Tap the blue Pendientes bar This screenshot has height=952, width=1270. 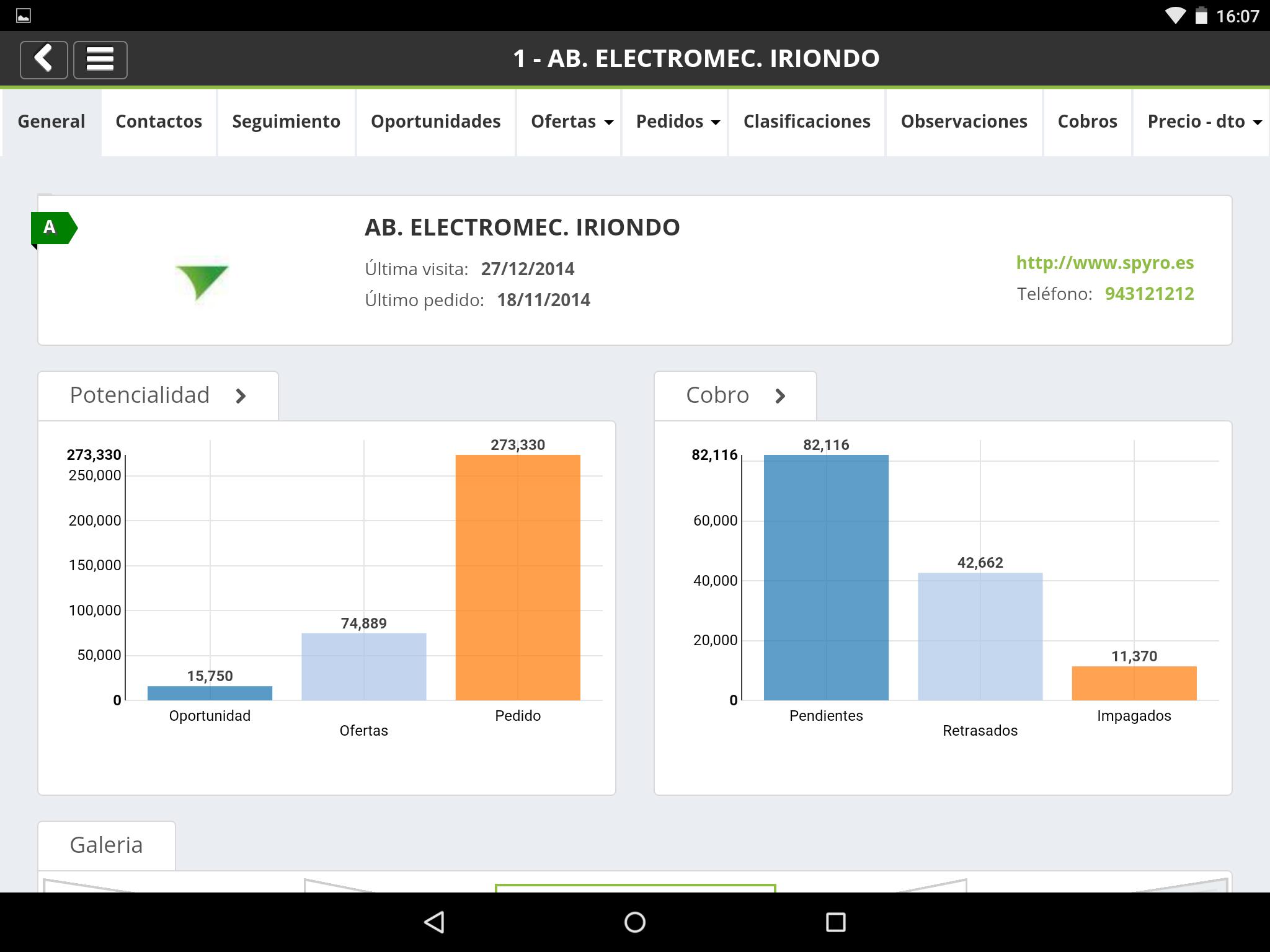pos(825,577)
